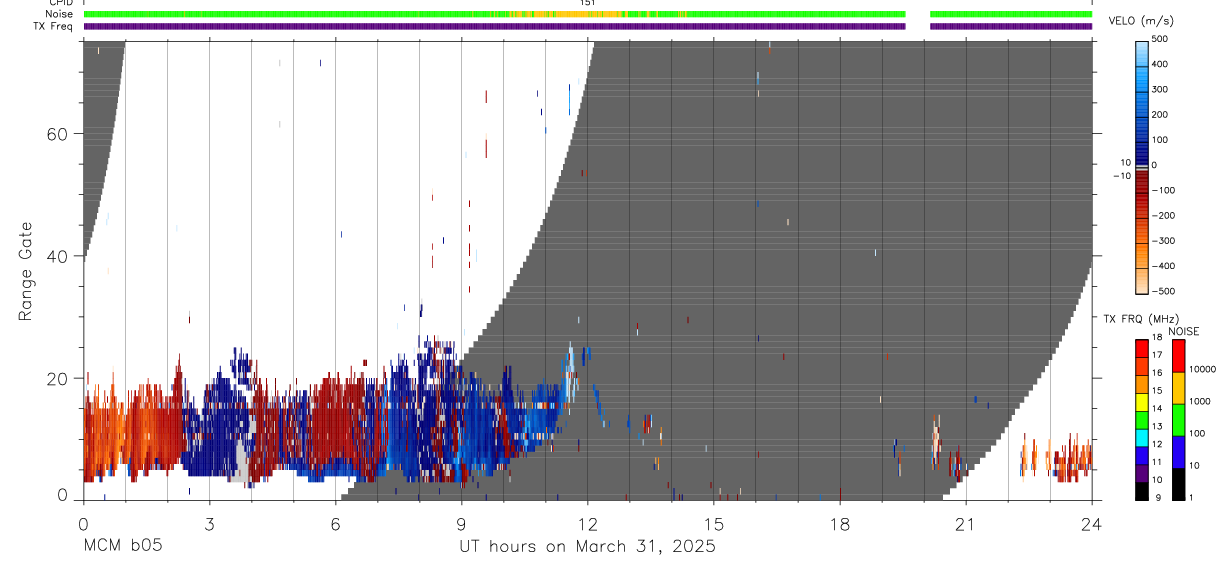Click the '18' hour label on UT axis

[x=840, y=524]
